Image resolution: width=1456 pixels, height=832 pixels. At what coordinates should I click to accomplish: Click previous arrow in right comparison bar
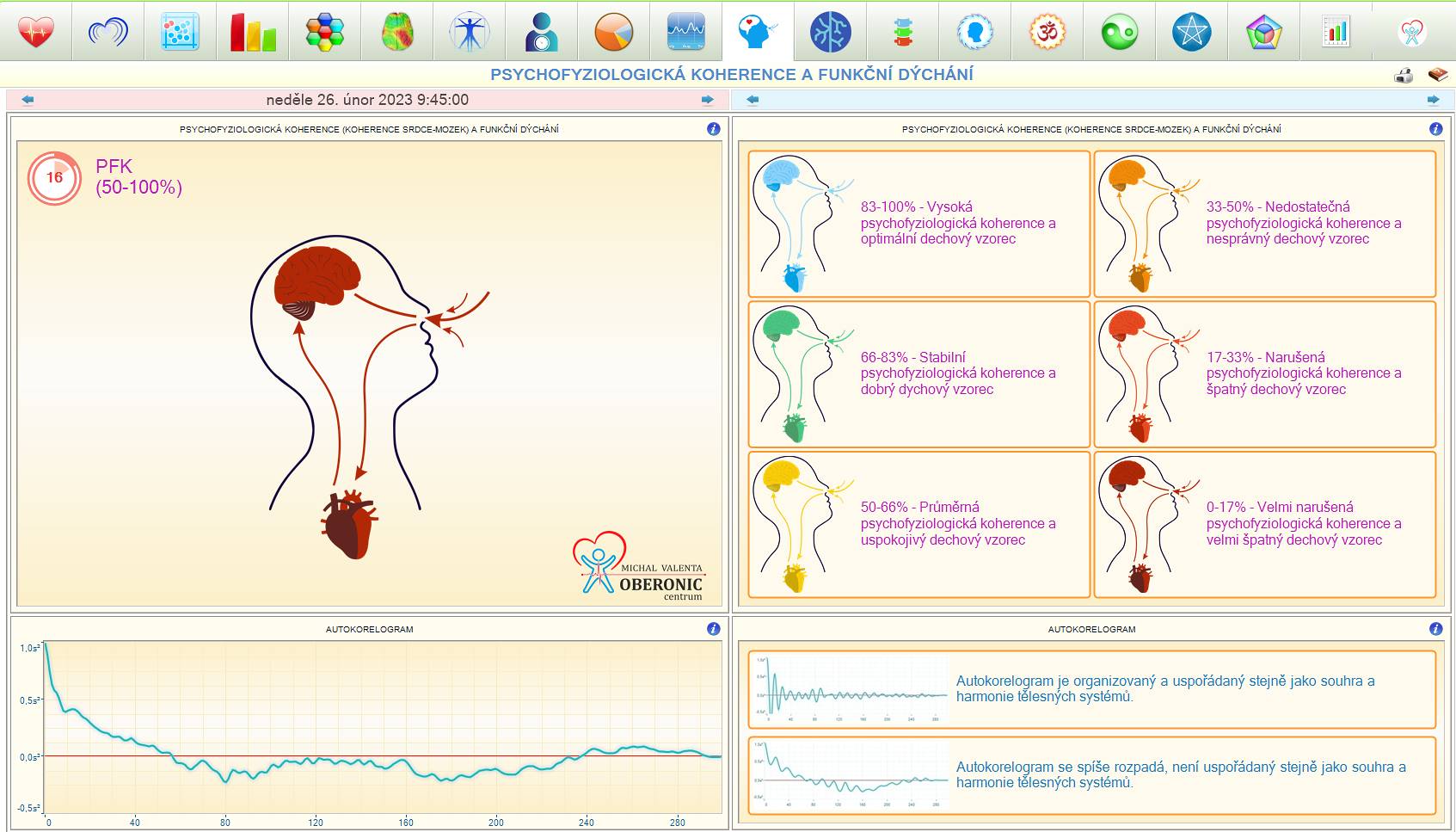753,100
